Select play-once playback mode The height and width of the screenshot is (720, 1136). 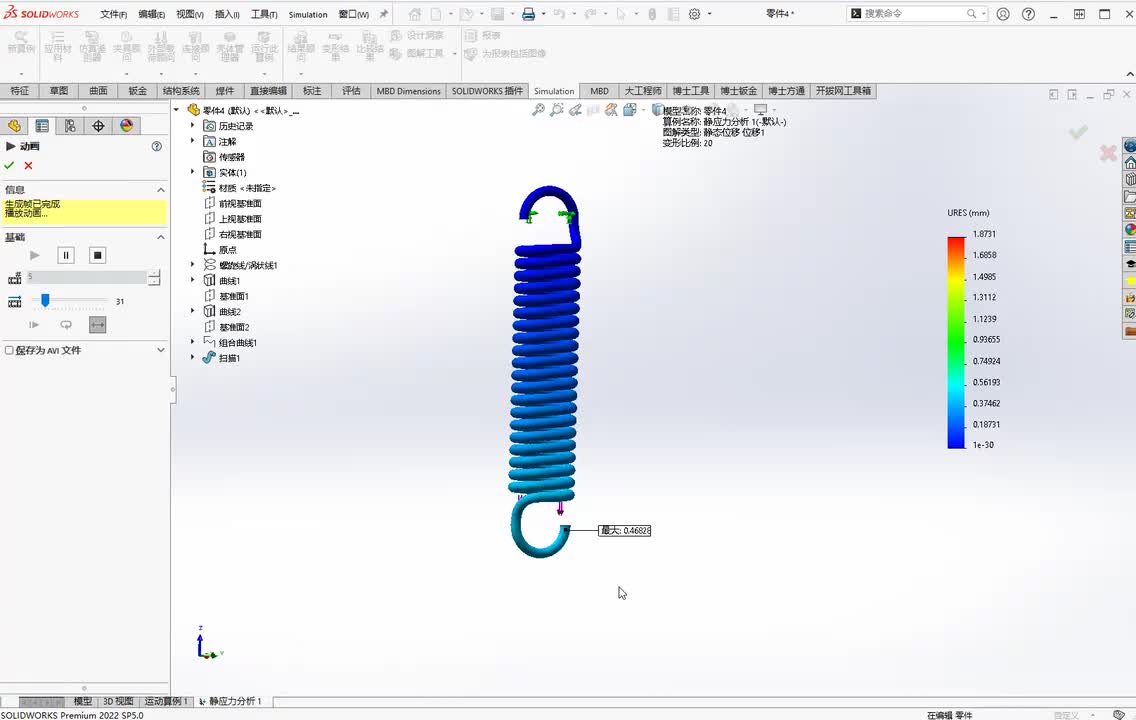[x=34, y=325]
